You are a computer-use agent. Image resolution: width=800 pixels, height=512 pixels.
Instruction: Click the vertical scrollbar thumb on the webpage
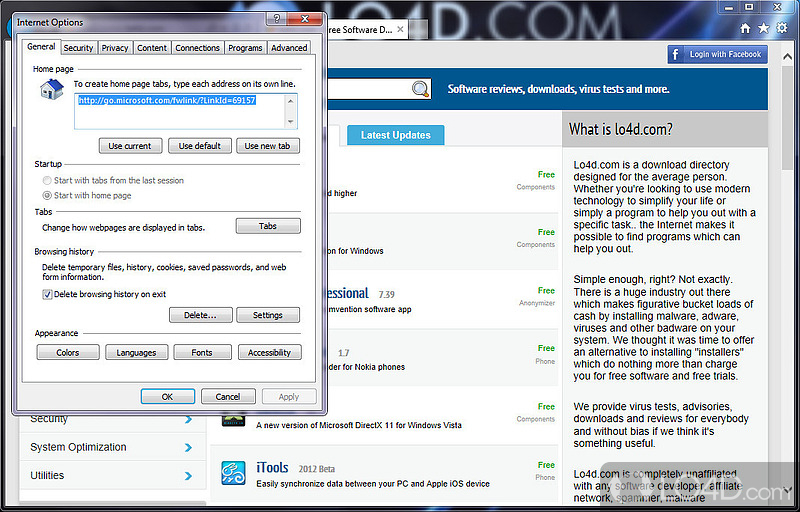tap(787, 117)
